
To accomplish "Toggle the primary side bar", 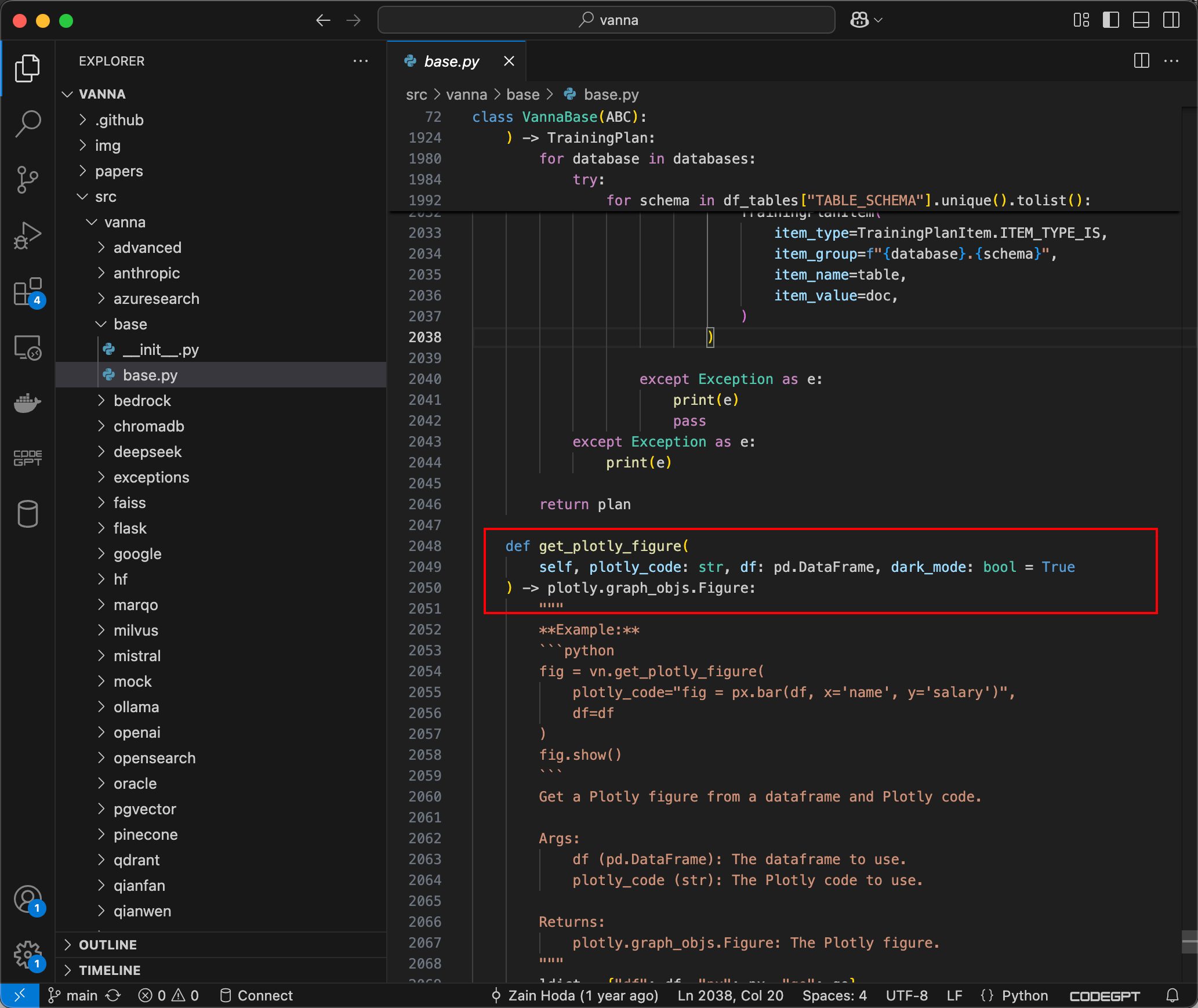I will tap(1110, 20).
